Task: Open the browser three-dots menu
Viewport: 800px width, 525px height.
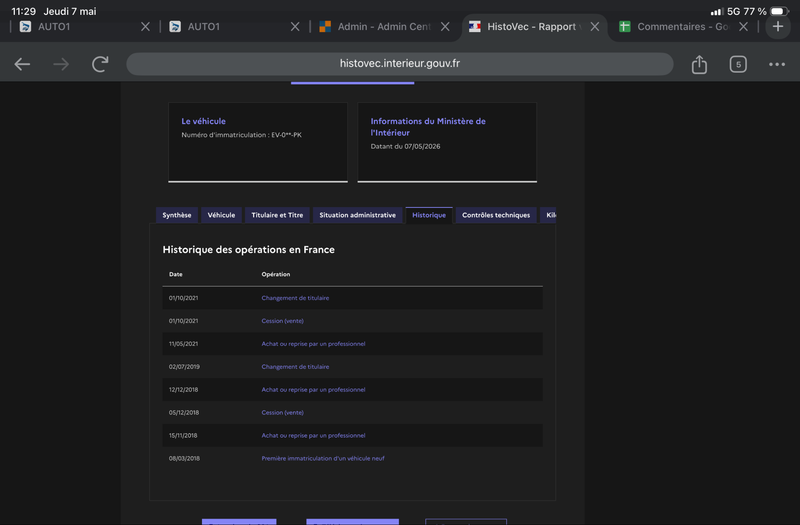Action: [x=777, y=64]
